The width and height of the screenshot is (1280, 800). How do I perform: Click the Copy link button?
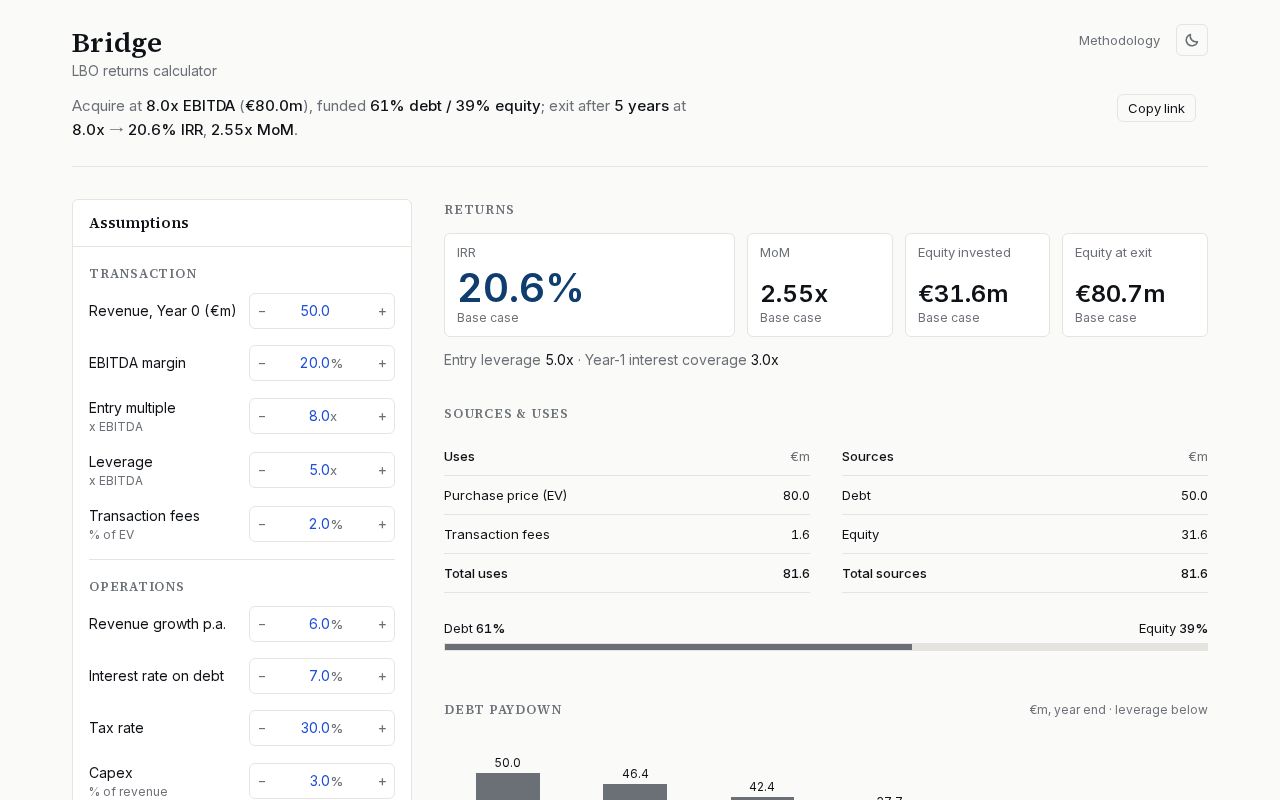1156,108
